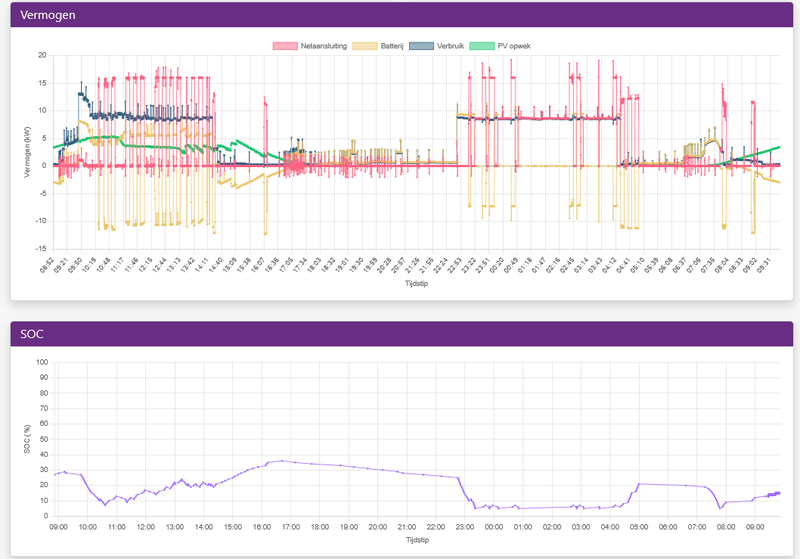
Task: Click the 22:53 time tick on Vermogen chart
Action: [x=455, y=265]
